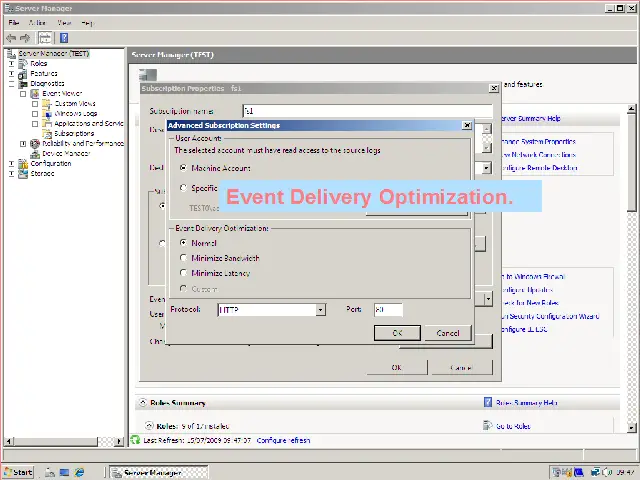
Task: Open the File menu
Action: click(13, 22)
